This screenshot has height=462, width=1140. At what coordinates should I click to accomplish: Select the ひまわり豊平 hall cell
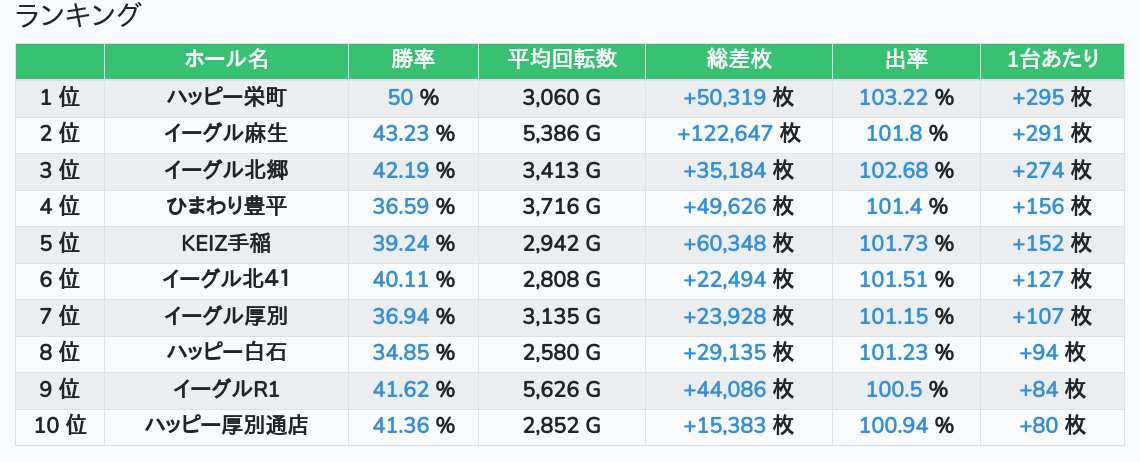point(226,207)
